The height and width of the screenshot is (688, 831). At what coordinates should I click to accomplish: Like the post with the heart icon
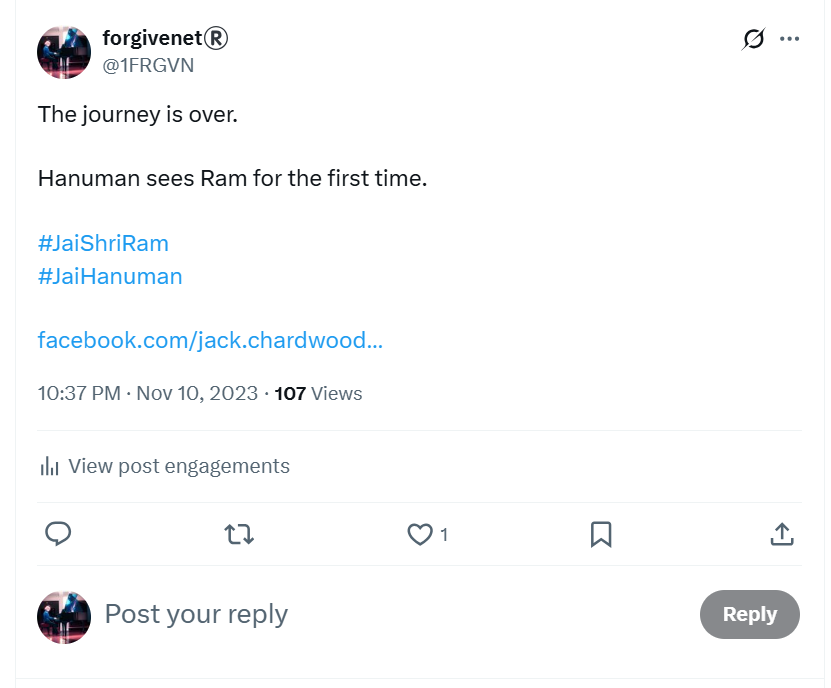point(420,534)
